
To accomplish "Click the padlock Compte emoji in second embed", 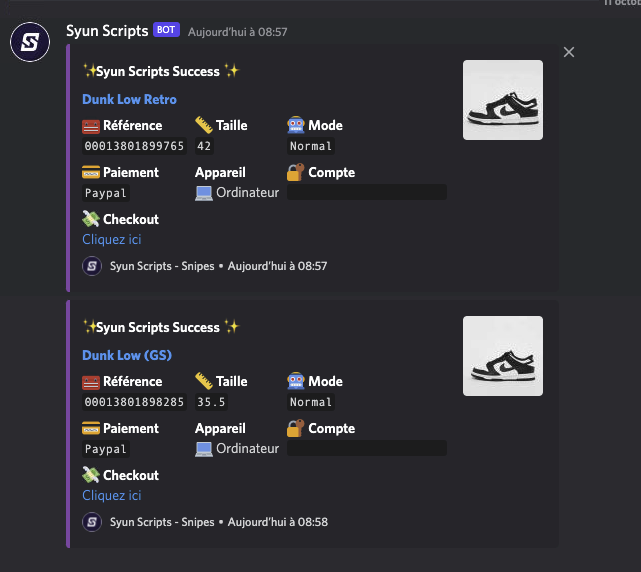I will coord(296,428).
